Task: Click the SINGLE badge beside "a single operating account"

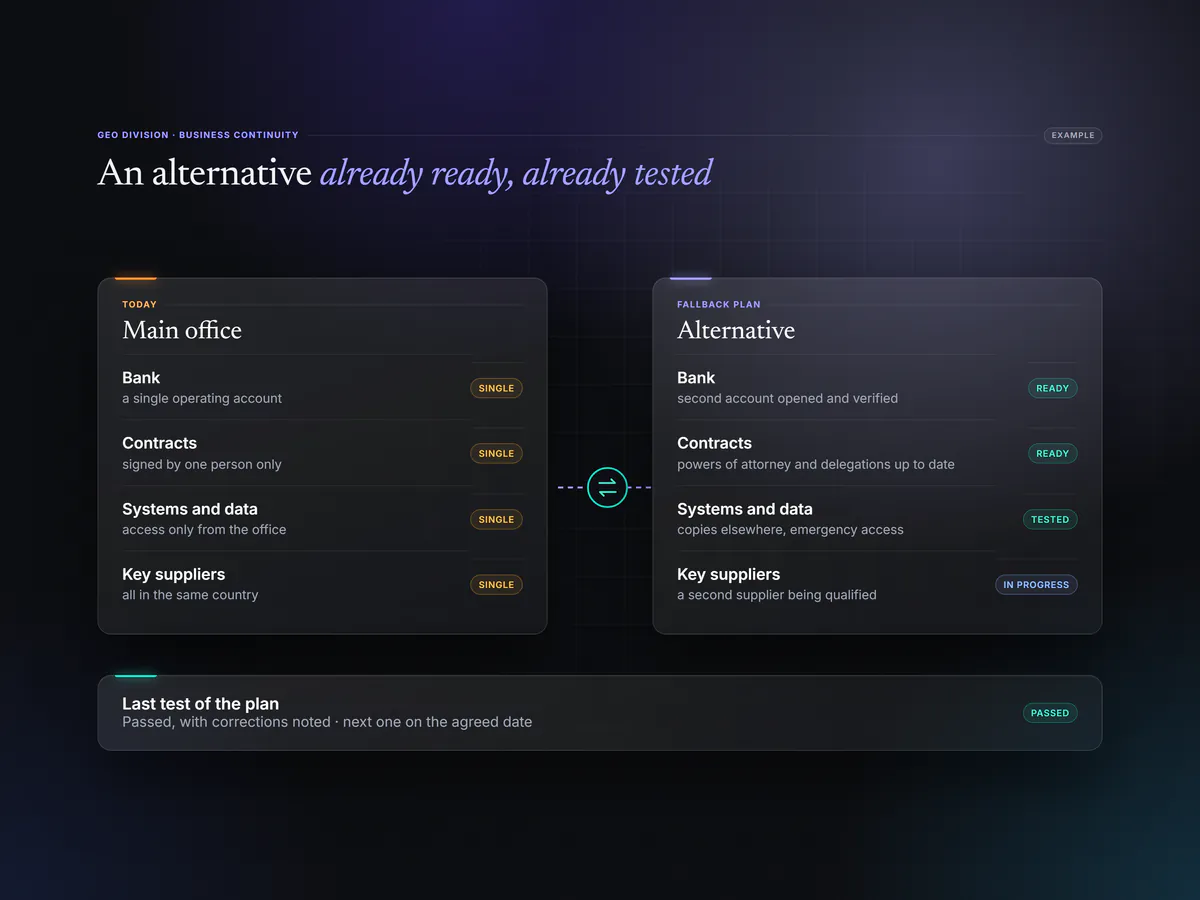Action: click(x=496, y=388)
